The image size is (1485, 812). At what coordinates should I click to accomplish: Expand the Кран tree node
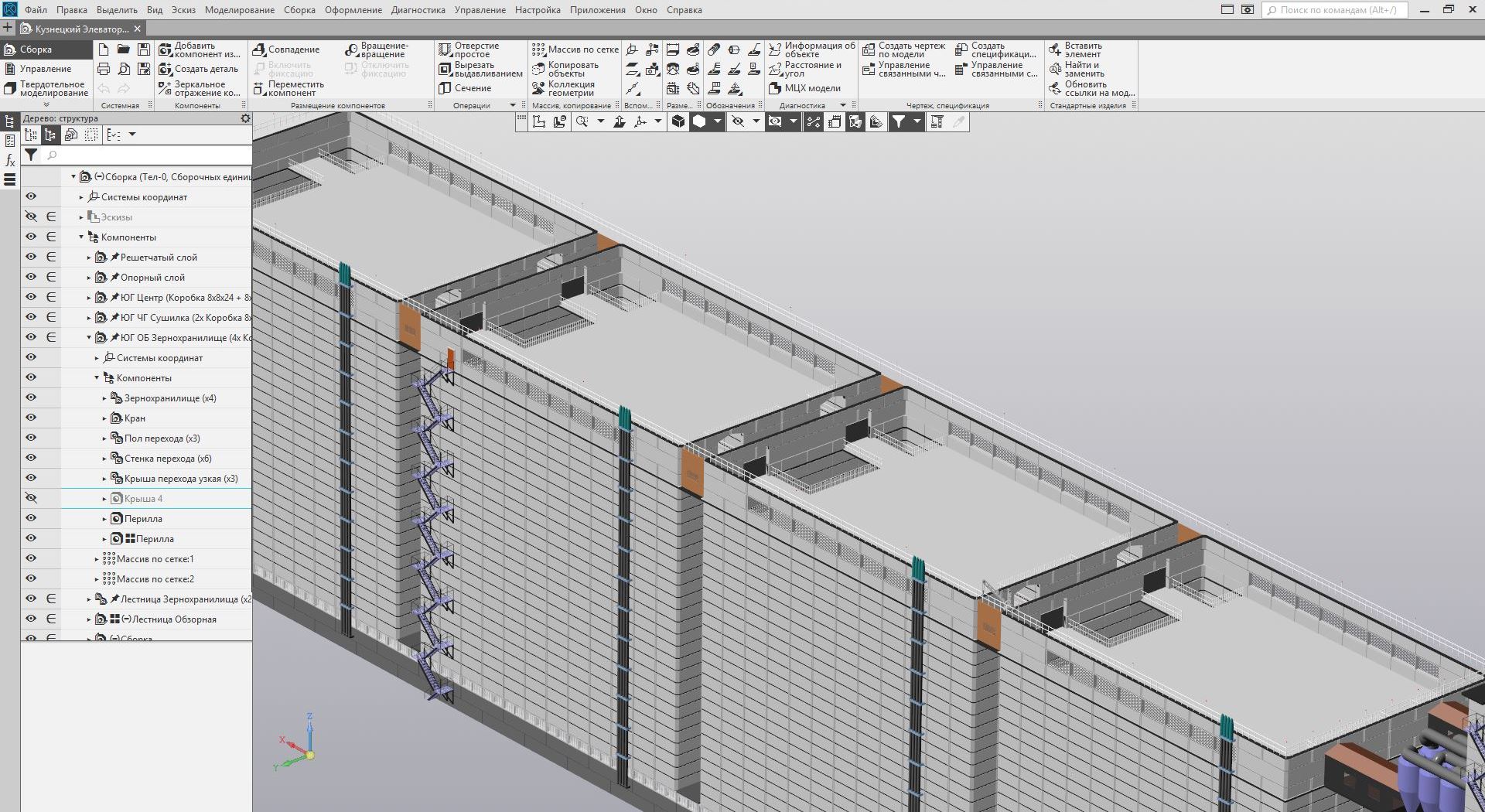104,418
